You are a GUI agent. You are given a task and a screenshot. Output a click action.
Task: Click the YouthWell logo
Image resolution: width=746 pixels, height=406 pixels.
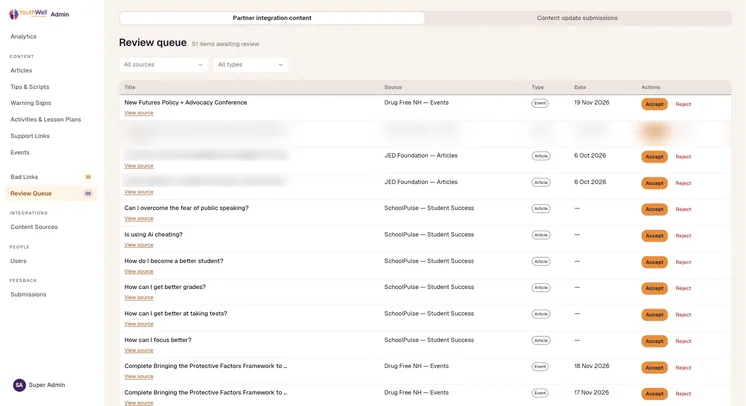(x=28, y=14)
